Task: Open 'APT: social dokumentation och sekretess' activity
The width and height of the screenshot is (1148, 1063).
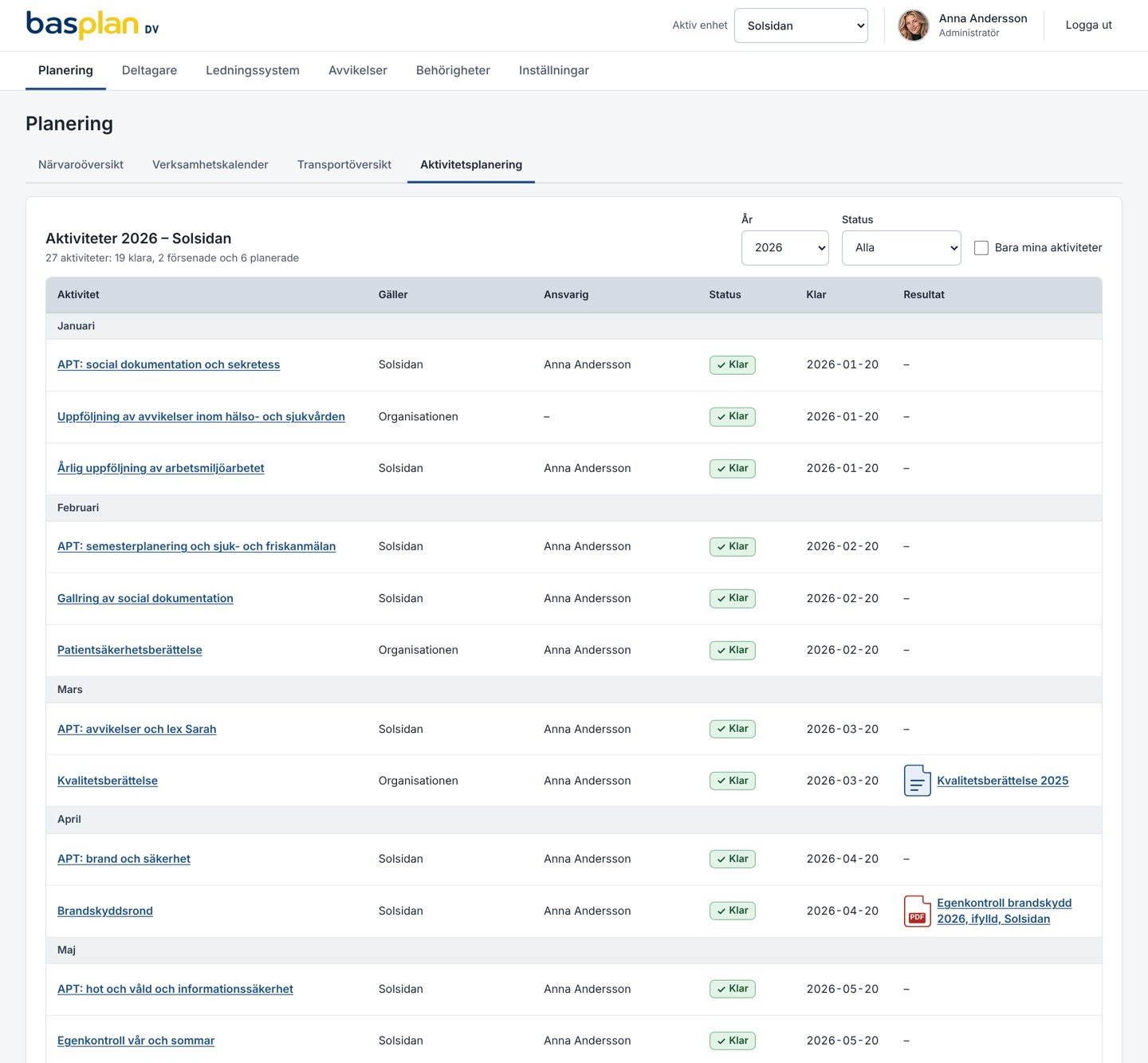Action: click(168, 364)
